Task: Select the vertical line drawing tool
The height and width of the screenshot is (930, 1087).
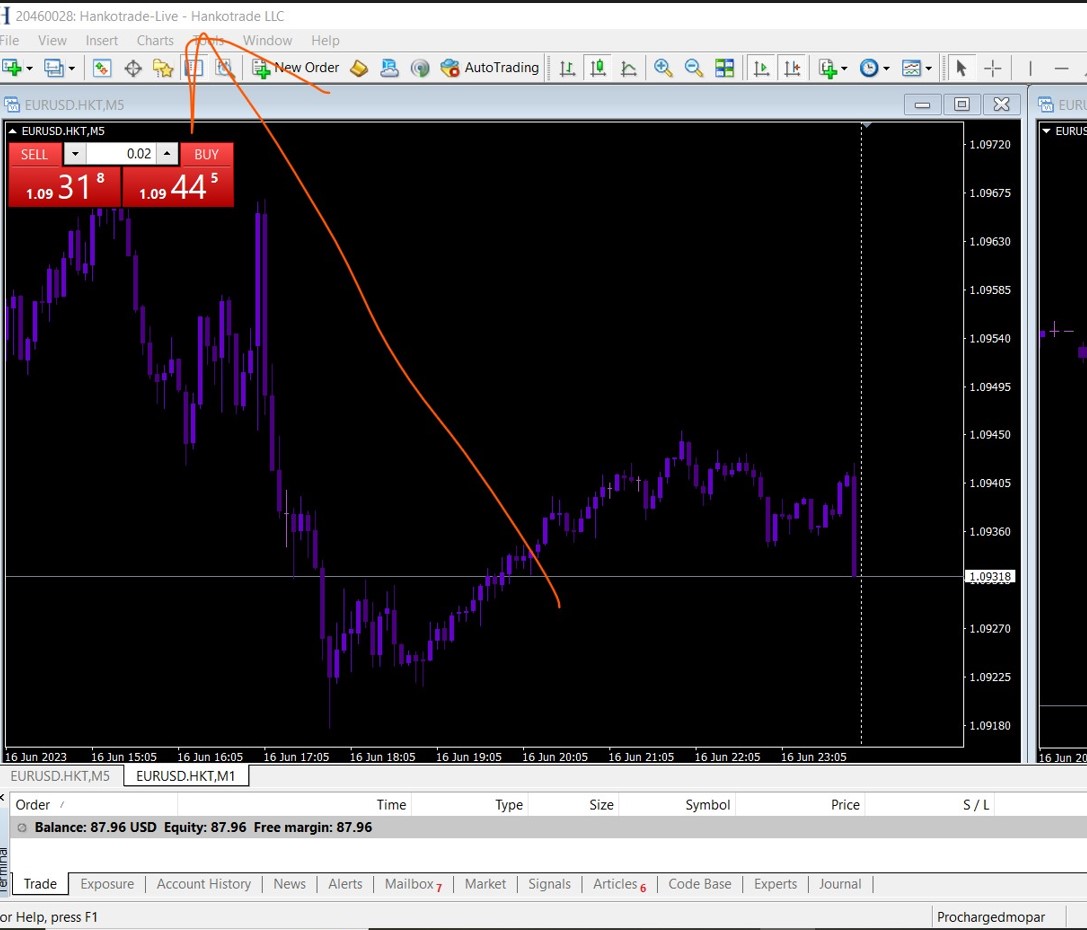Action: 1030,68
